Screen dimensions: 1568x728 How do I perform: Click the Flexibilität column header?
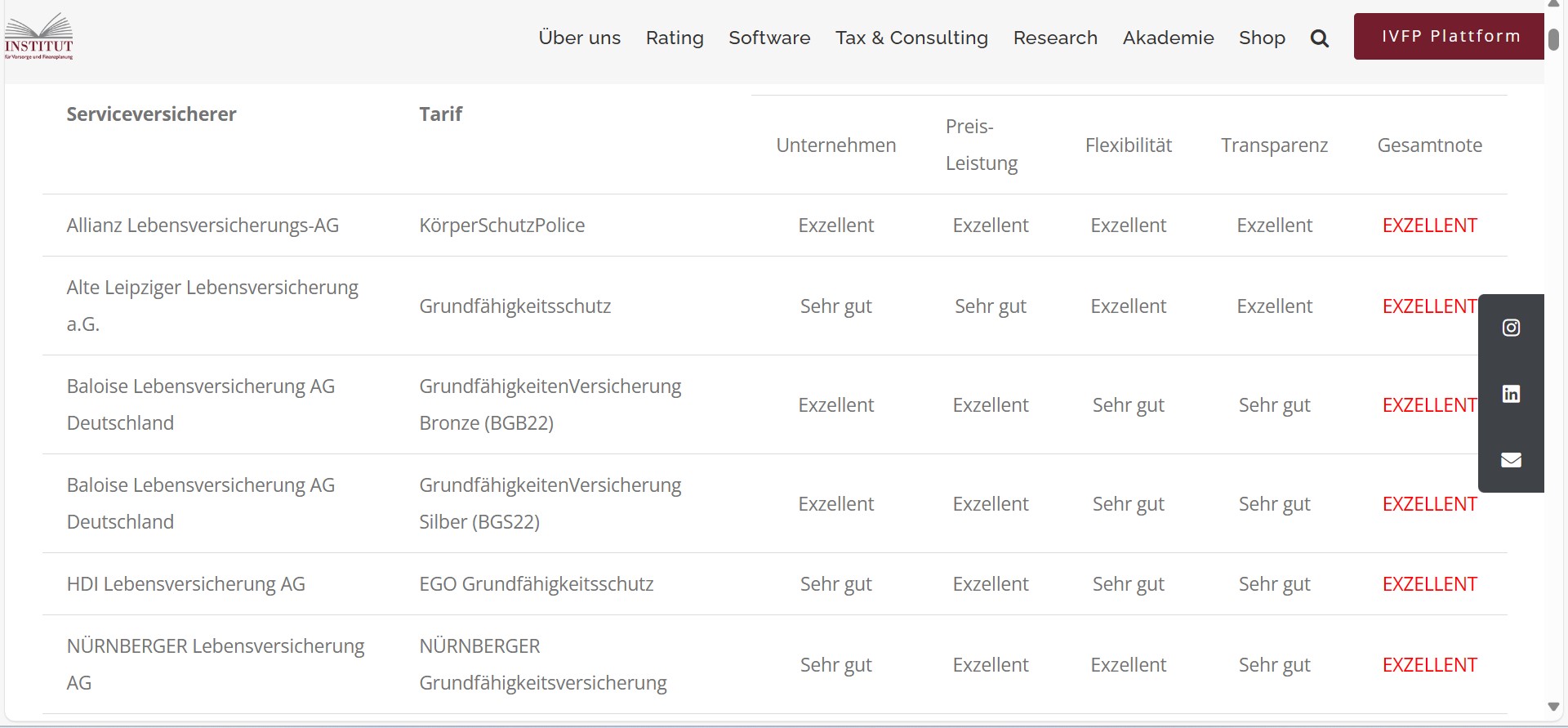1128,145
